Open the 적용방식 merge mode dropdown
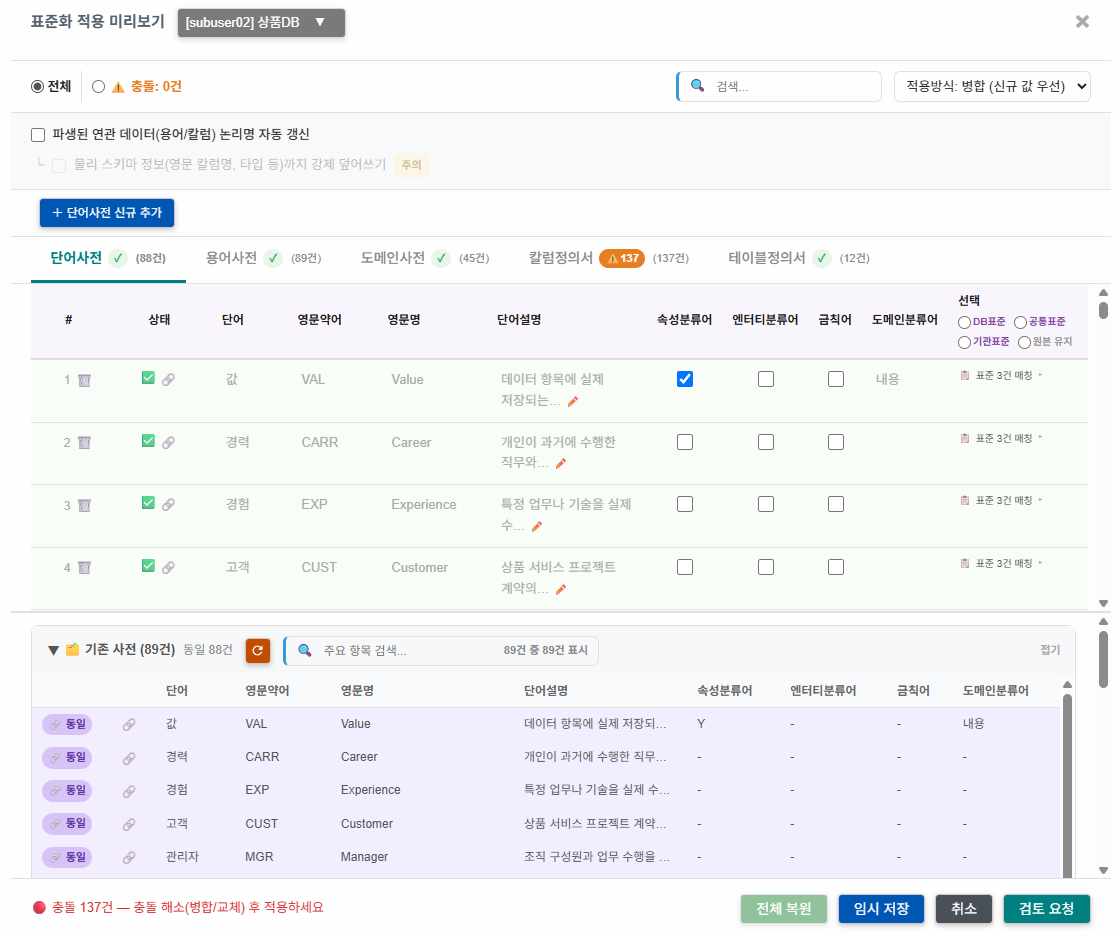 (x=992, y=86)
